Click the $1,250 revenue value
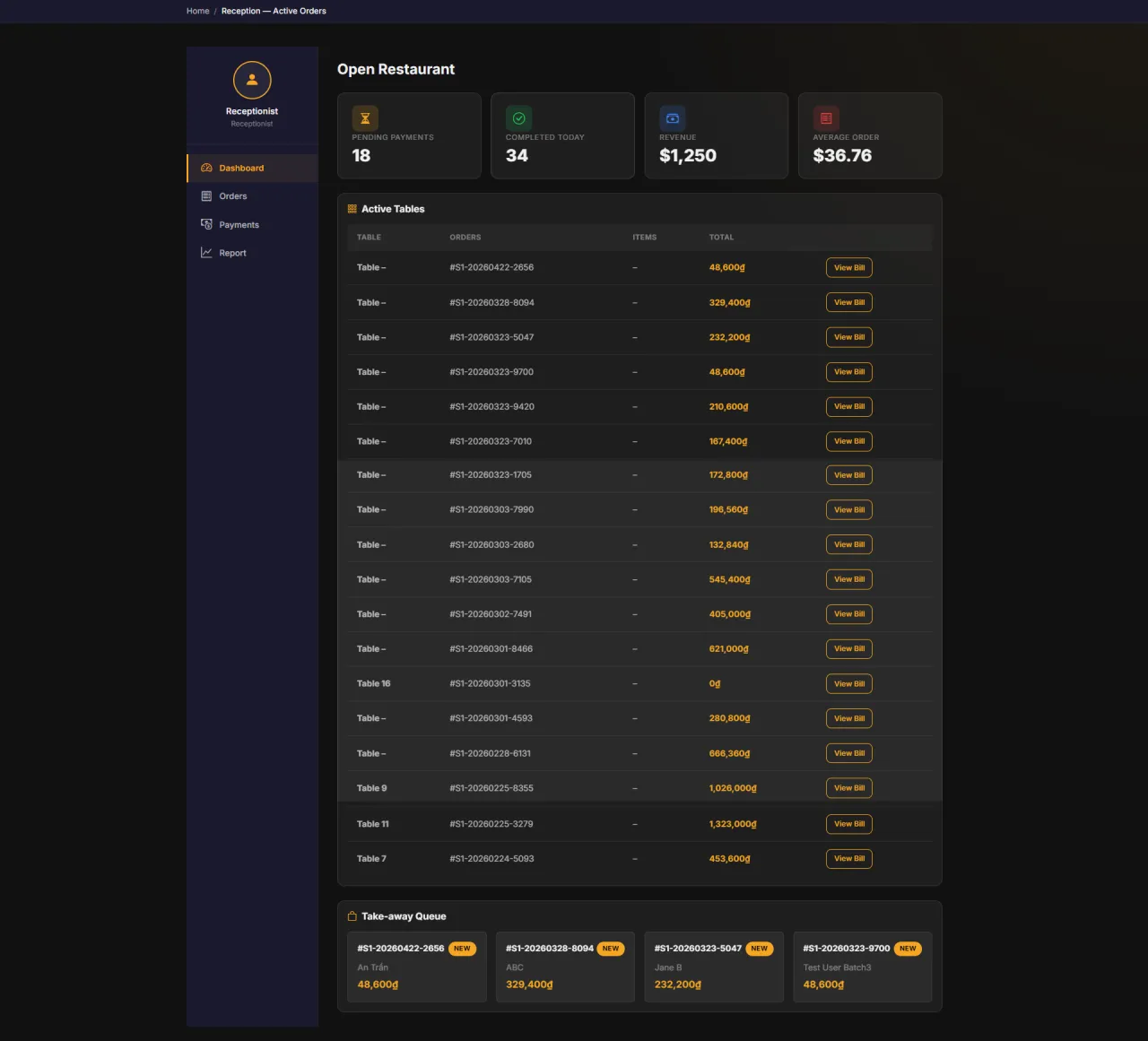Screen dimensions: 1148x1041 (688, 155)
